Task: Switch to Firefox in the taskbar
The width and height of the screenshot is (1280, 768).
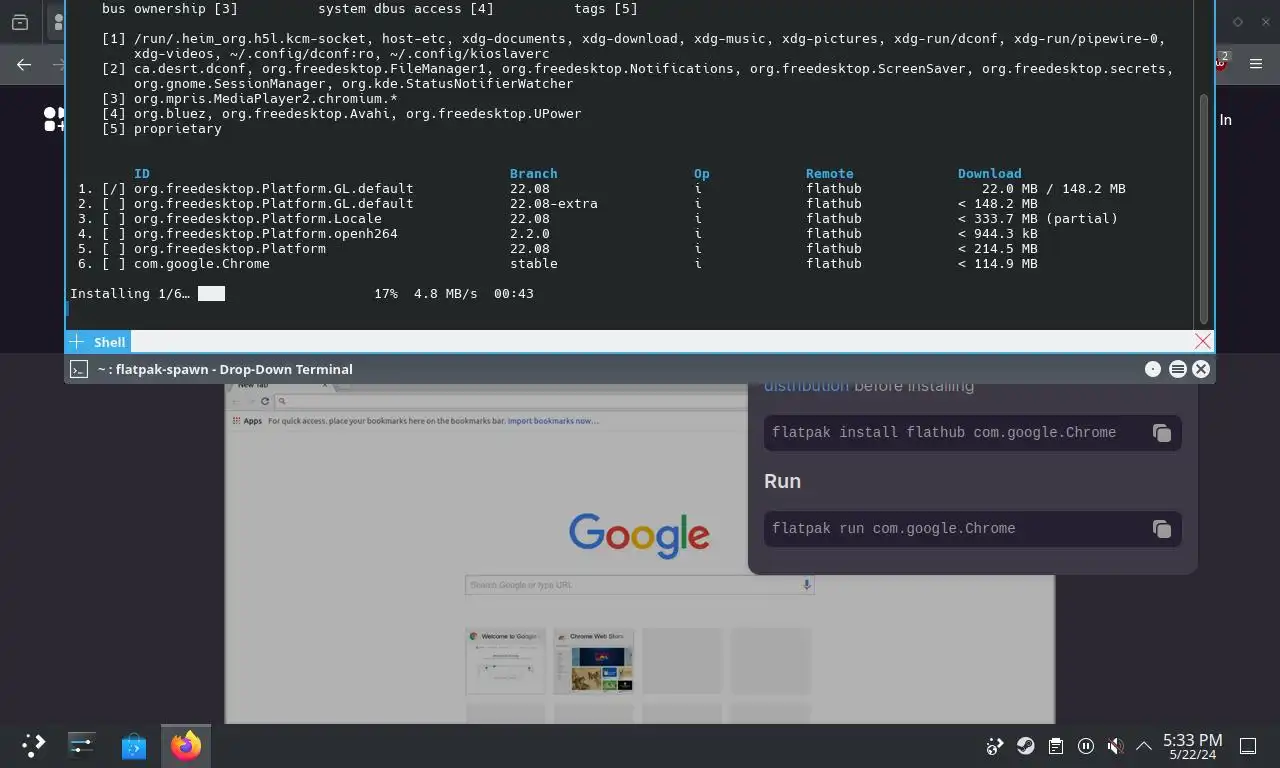Action: [185, 745]
